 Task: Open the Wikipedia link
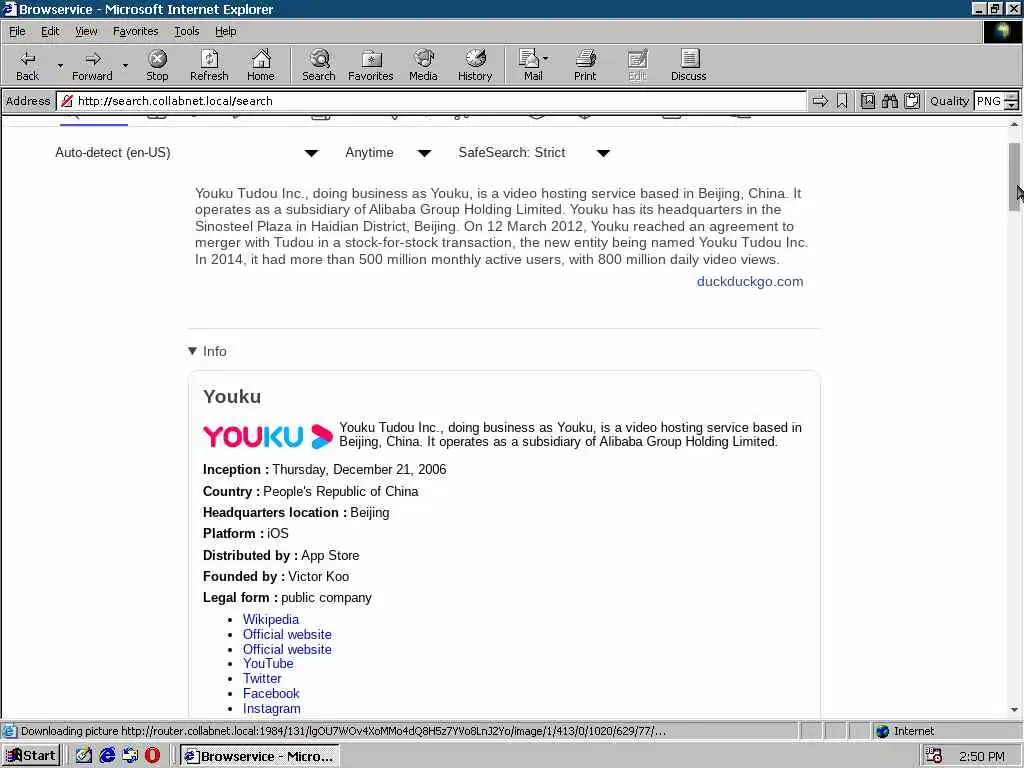click(271, 619)
